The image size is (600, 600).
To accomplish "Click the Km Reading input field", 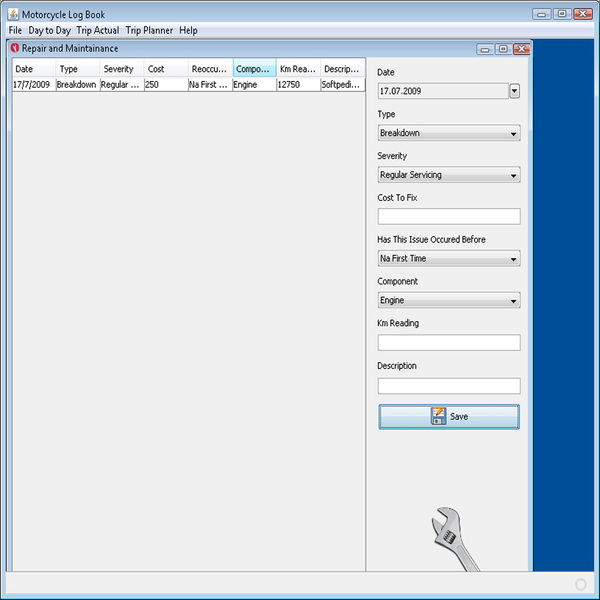I will click(449, 342).
